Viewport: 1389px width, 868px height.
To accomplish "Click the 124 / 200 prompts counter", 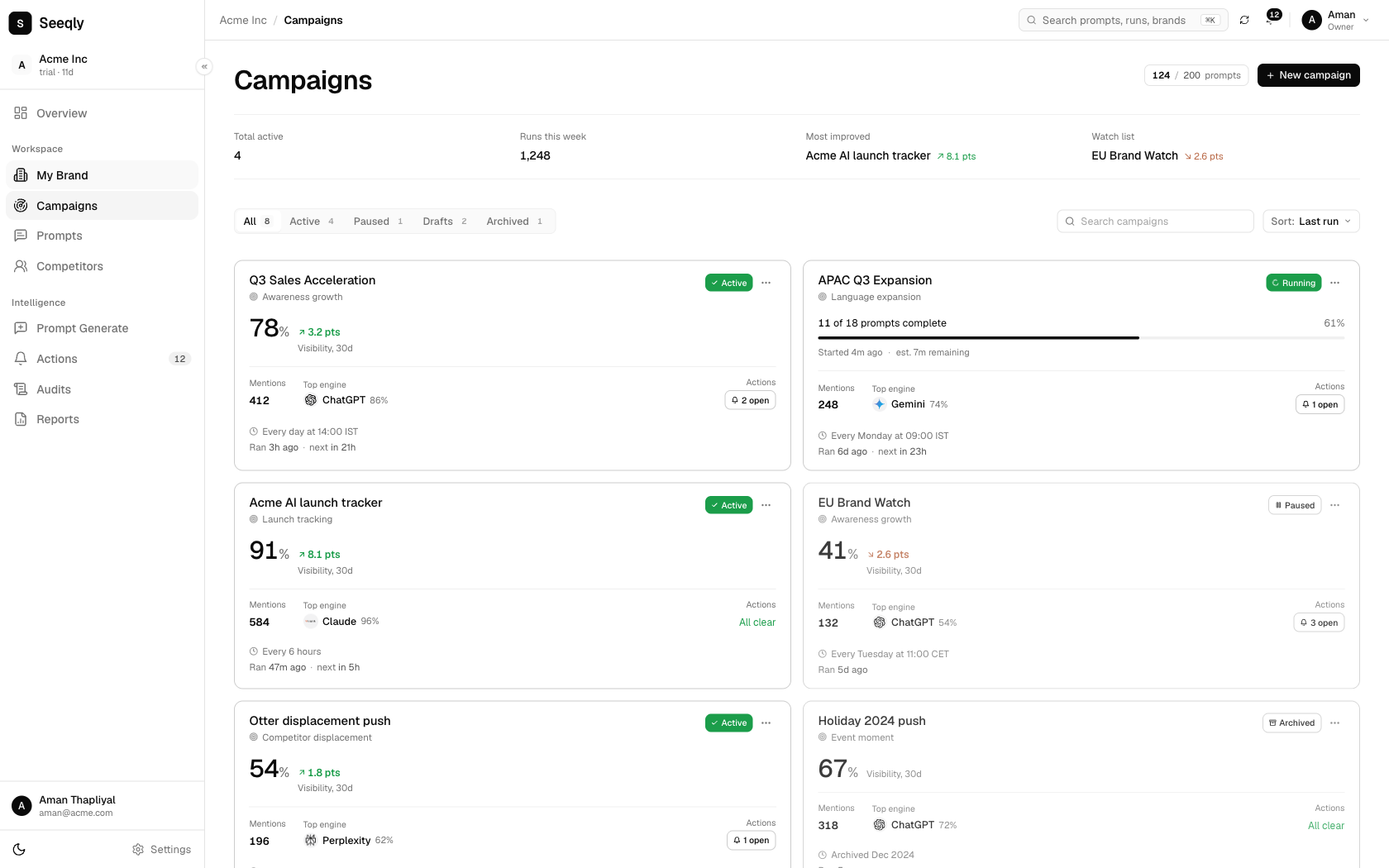I will pos(1196,75).
